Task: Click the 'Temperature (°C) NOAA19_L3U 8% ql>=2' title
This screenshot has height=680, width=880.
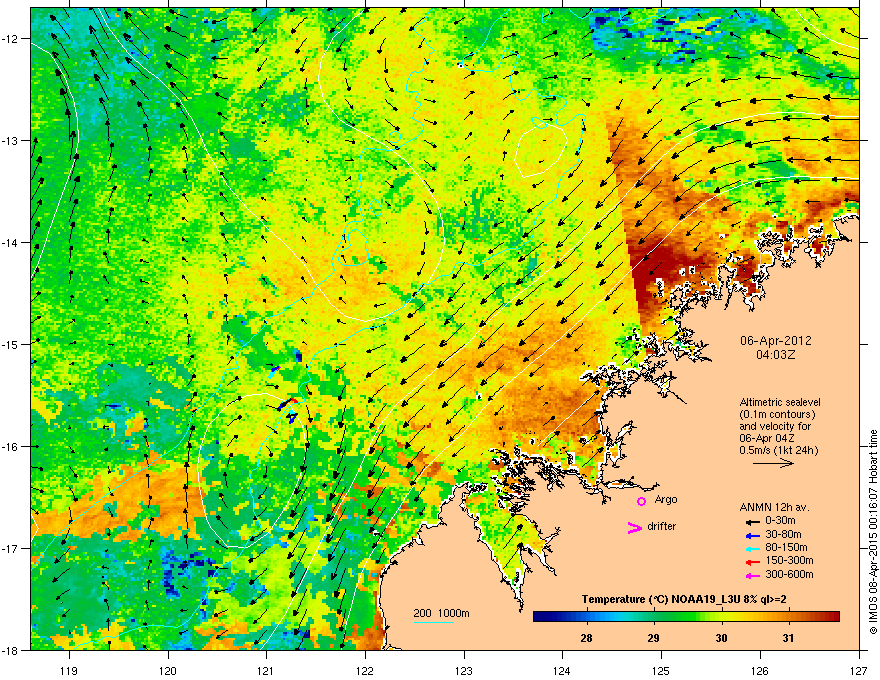Action: (x=684, y=600)
